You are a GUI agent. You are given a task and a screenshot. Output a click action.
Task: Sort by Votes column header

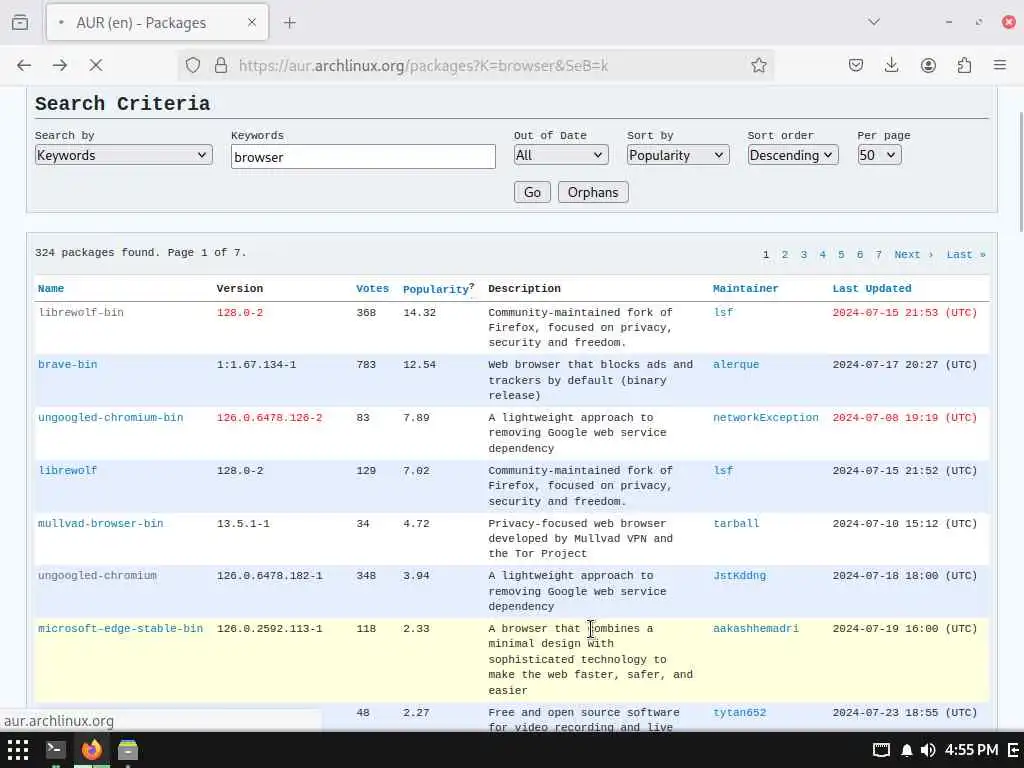coord(372,289)
